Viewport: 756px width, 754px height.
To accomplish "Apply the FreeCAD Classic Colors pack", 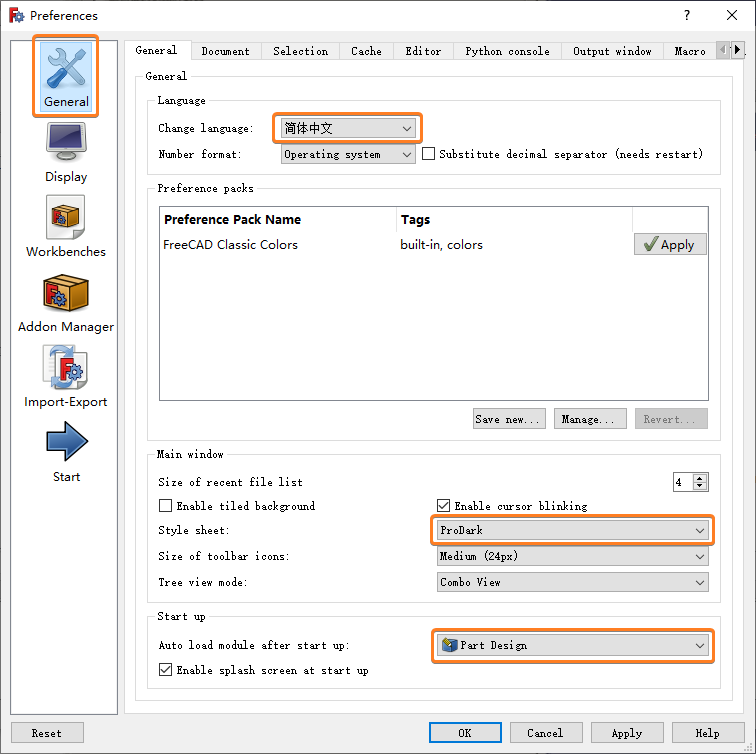I will (670, 244).
